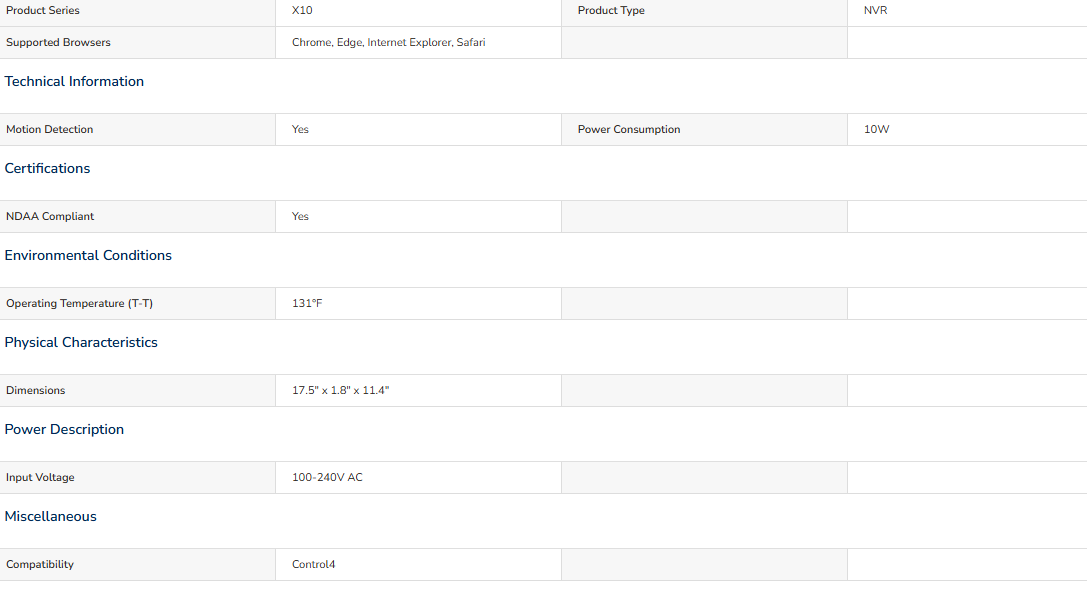Select the X10 product series value
The width and height of the screenshot is (1087, 590).
(x=302, y=10)
